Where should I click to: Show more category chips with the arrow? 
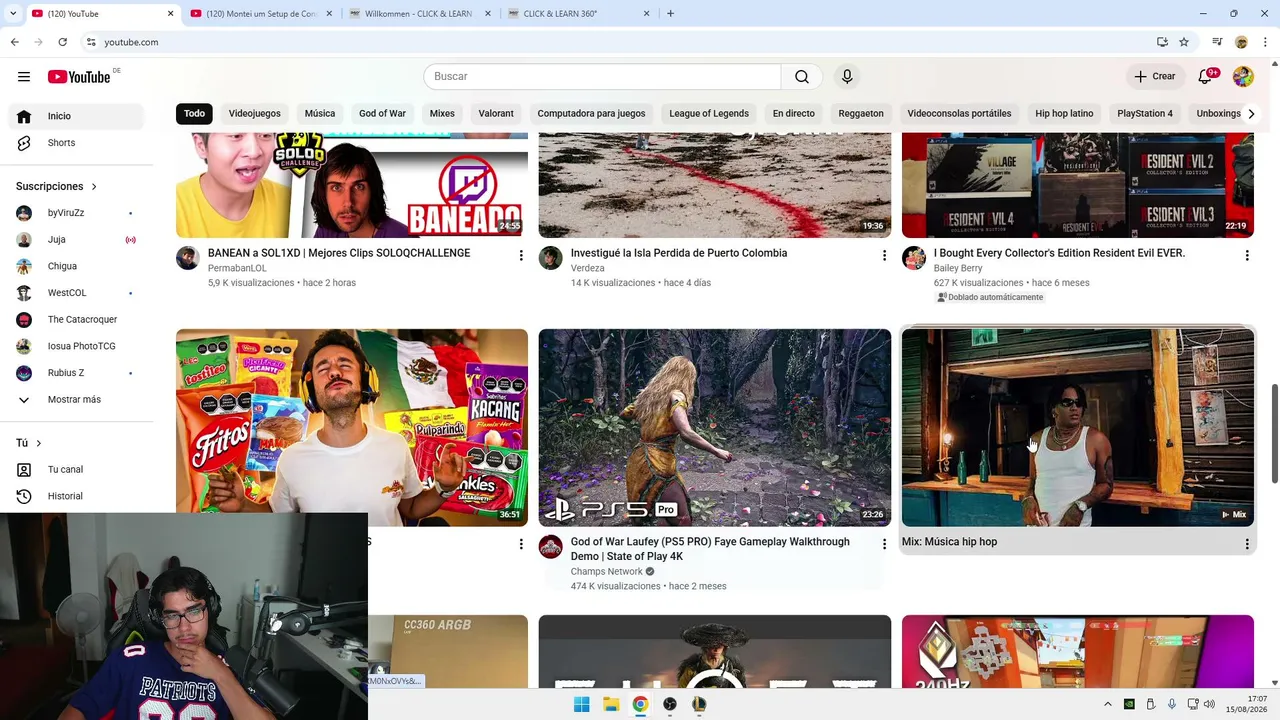1250,114
